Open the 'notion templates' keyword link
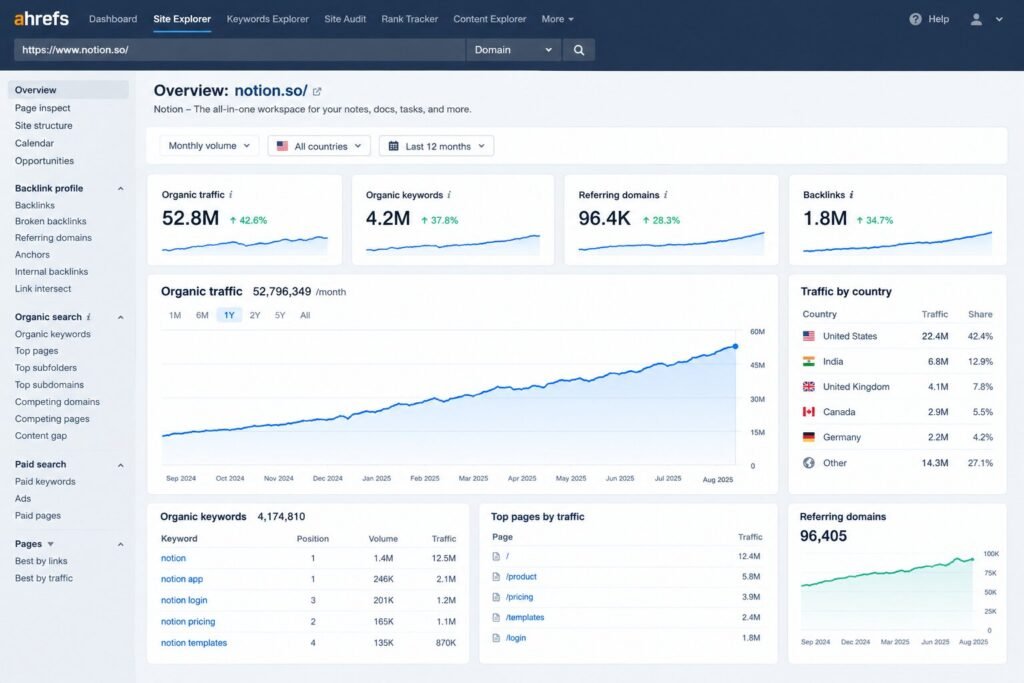1024x683 pixels. click(x=194, y=643)
